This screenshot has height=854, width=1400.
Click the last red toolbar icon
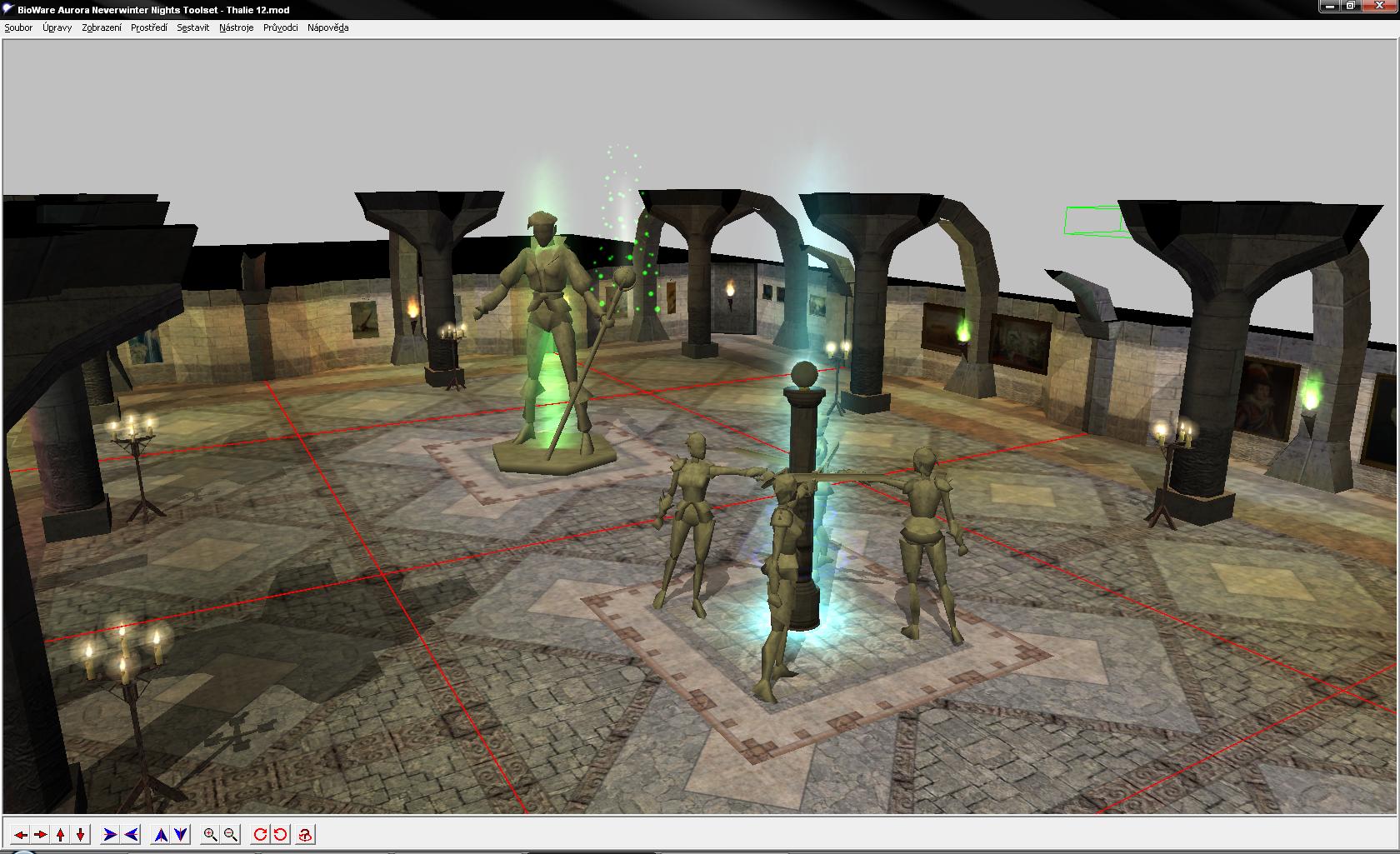(x=306, y=835)
